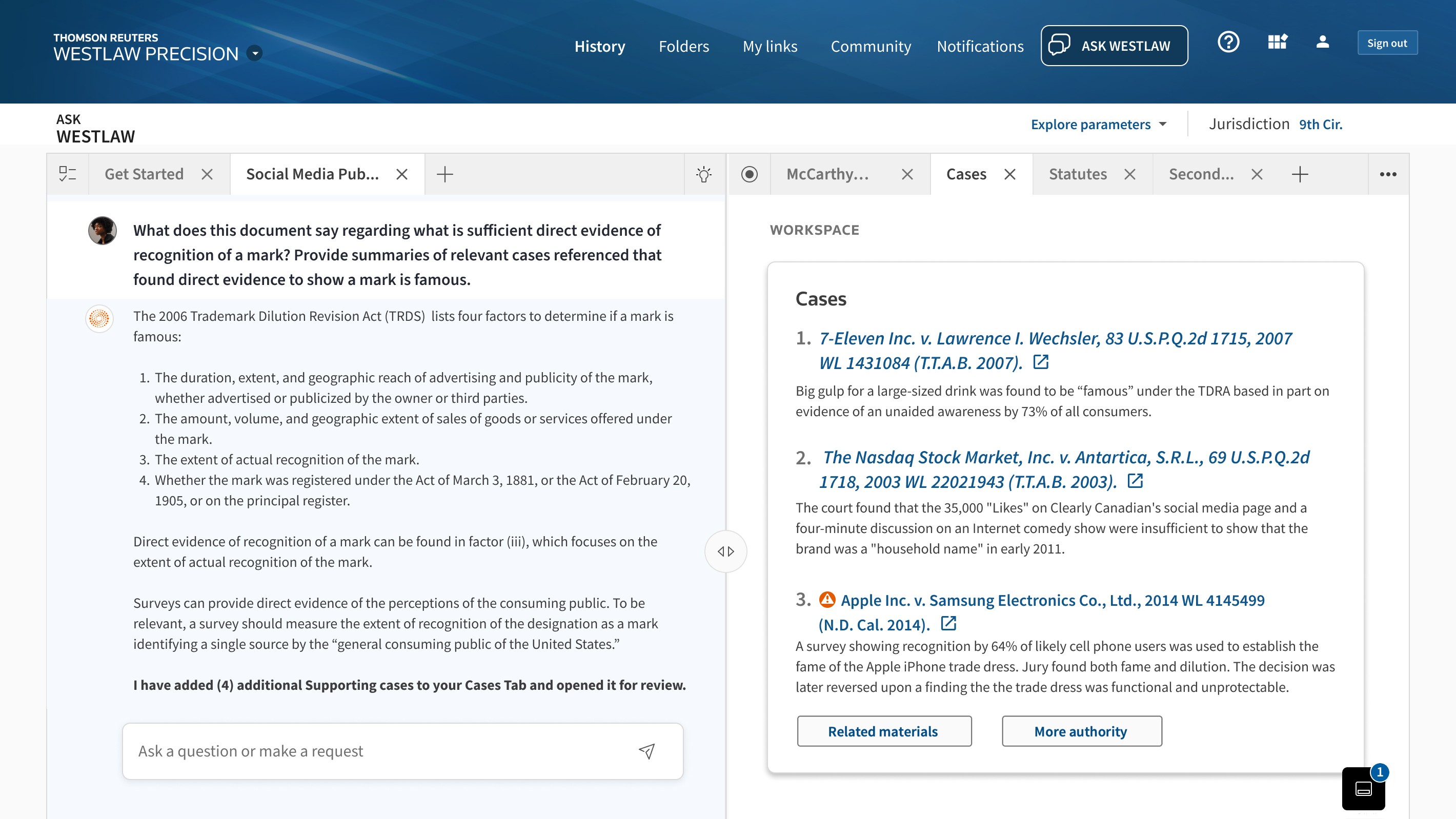1456x819 pixels.
Task: Click the lightbulb tips icon
Action: pyautogui.click(x=704, y=174)
